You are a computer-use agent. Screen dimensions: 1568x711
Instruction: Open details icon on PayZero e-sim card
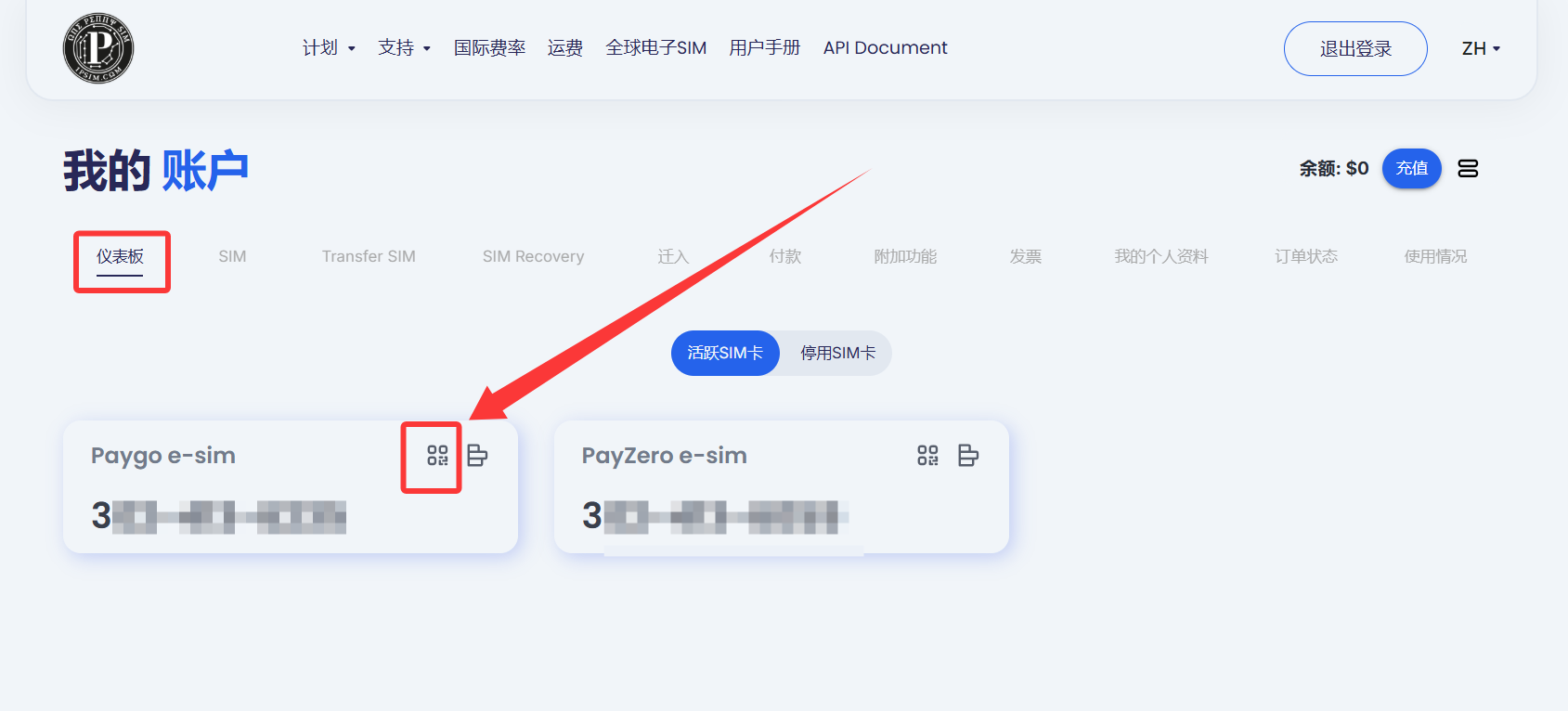point(968,455)
